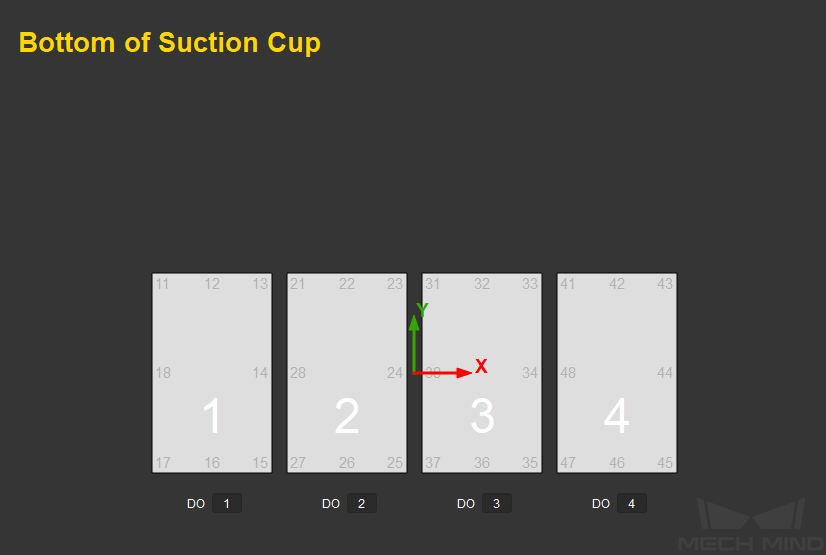Image resolution: width=826 pixels, height=555 pixels.
Task: Click edge point 34 on section 3
Action: click(x=530, y=373)
